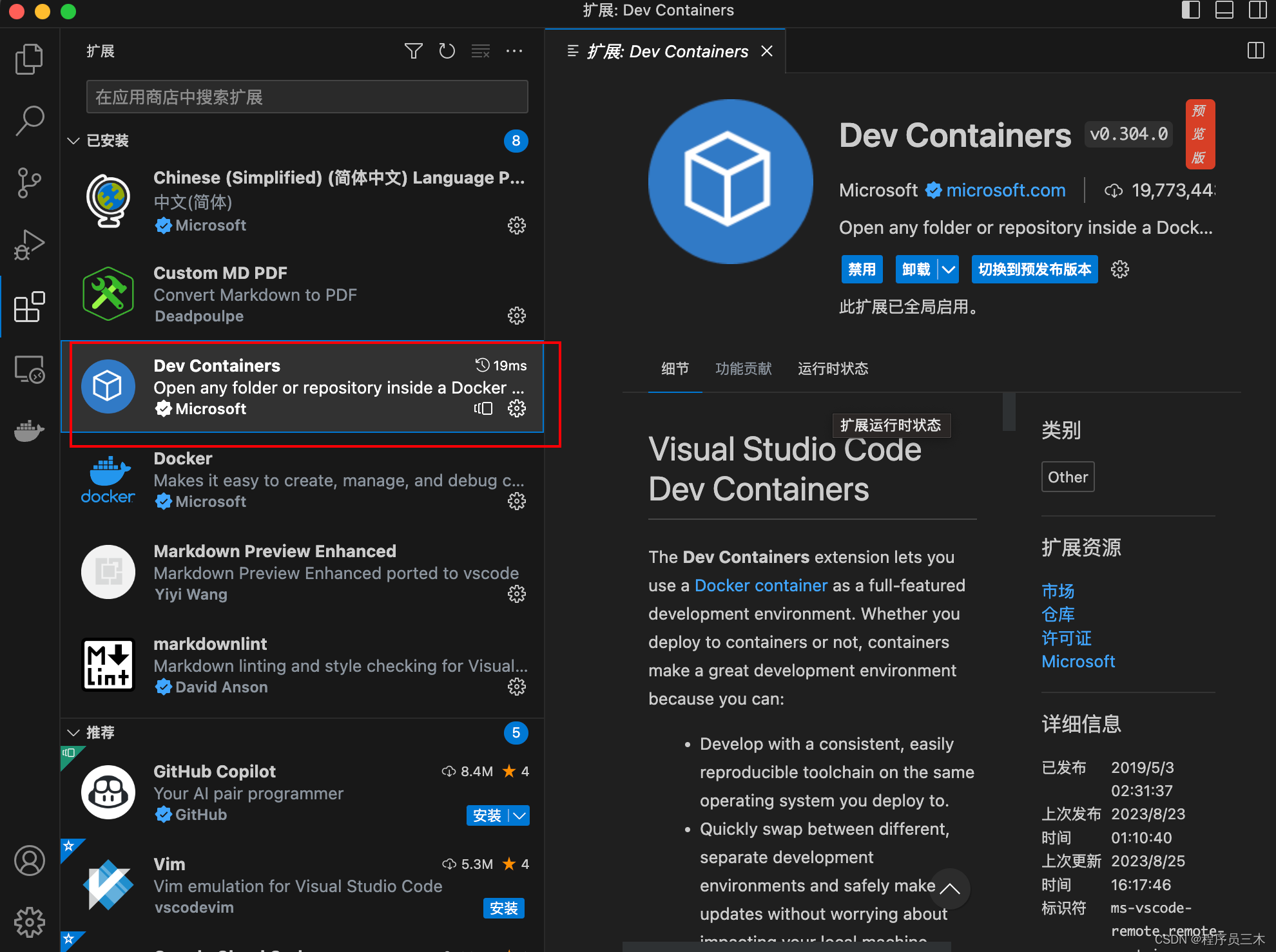This screenshot has height=952, width=1276.
Task: Open gear menu for Dev Containers row
Action: tap(517, 408)
